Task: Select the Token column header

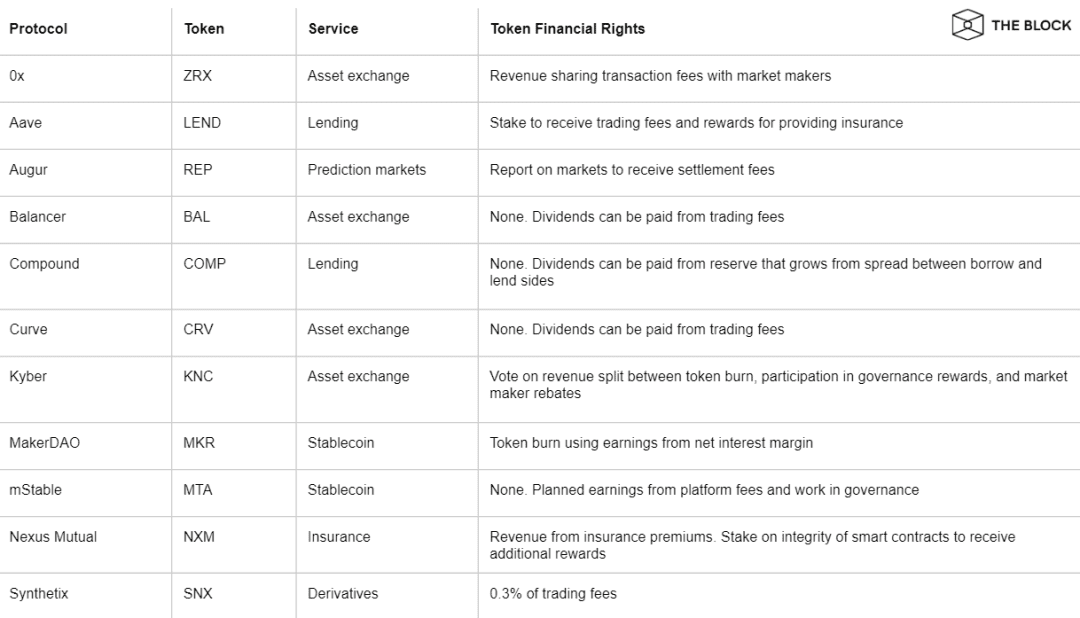Action: pos(204,29)
